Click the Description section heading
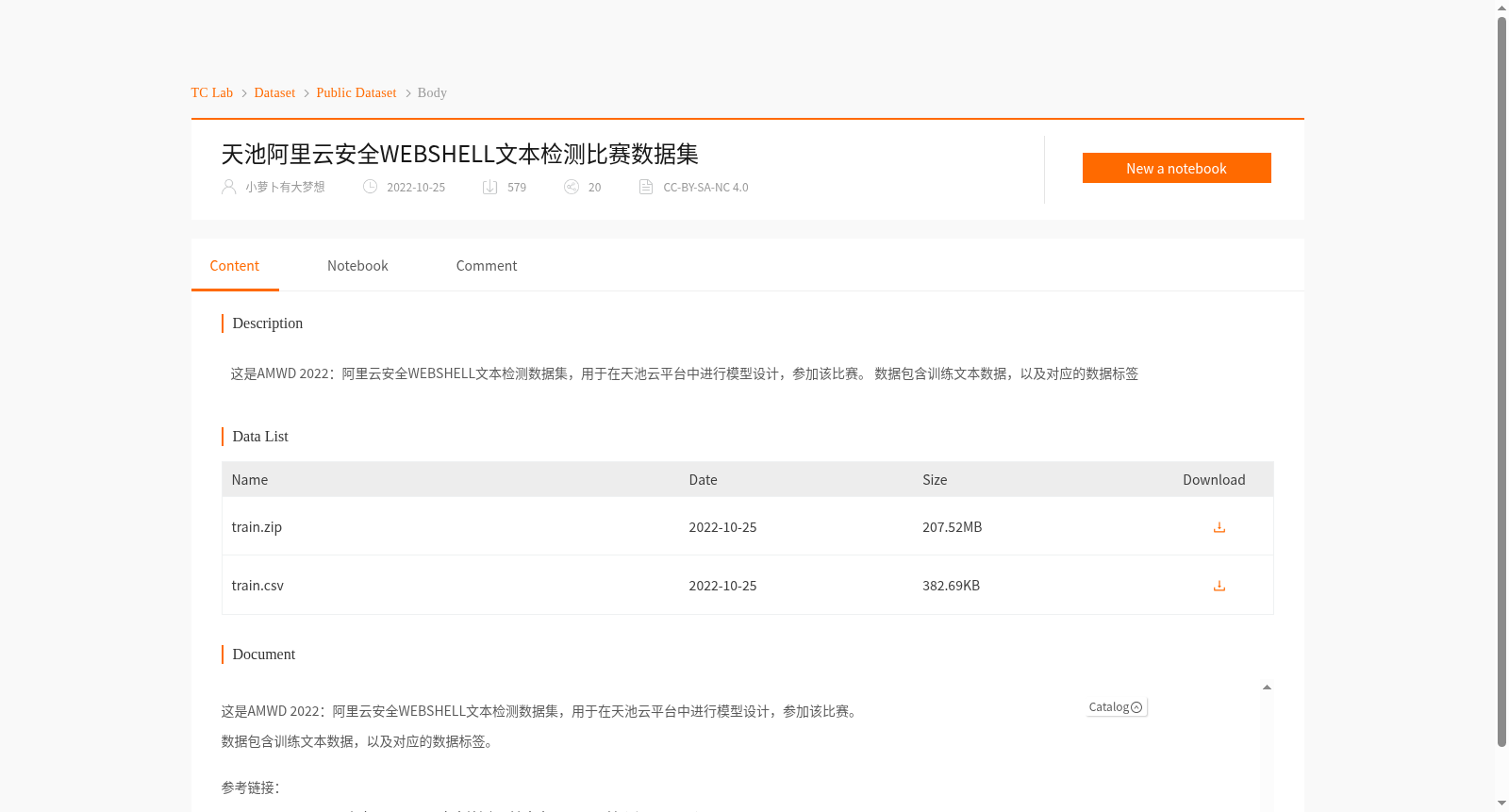 [267, 323]
